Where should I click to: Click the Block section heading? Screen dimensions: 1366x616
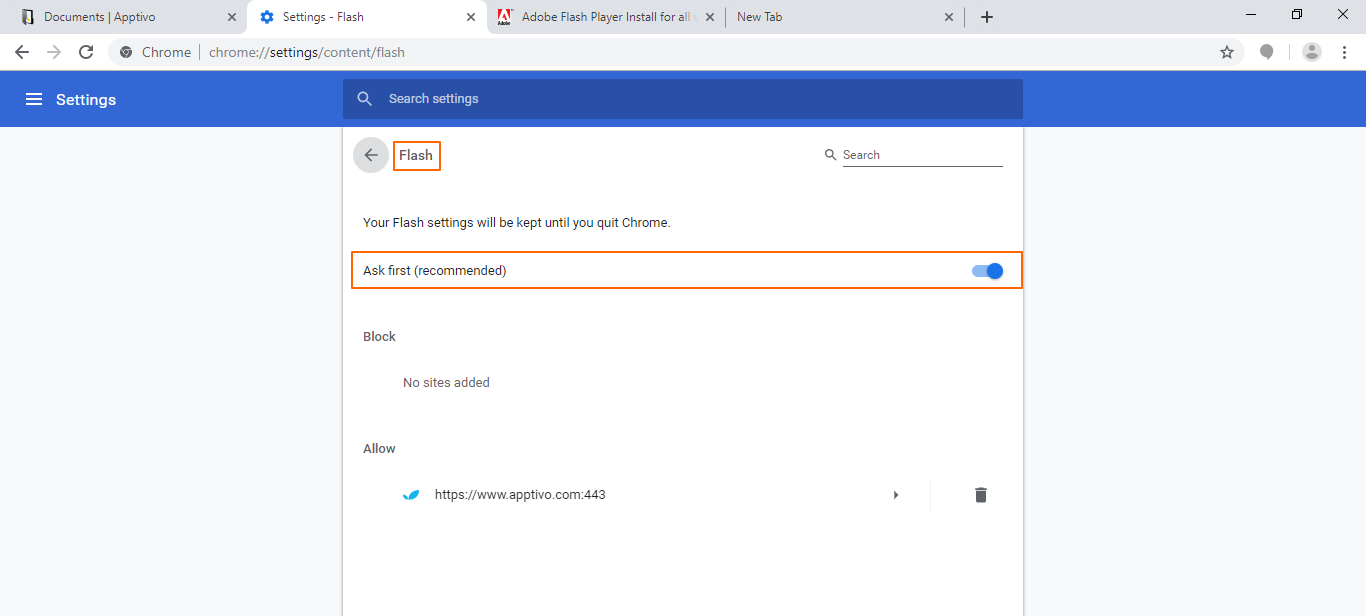tap(379, 337)
